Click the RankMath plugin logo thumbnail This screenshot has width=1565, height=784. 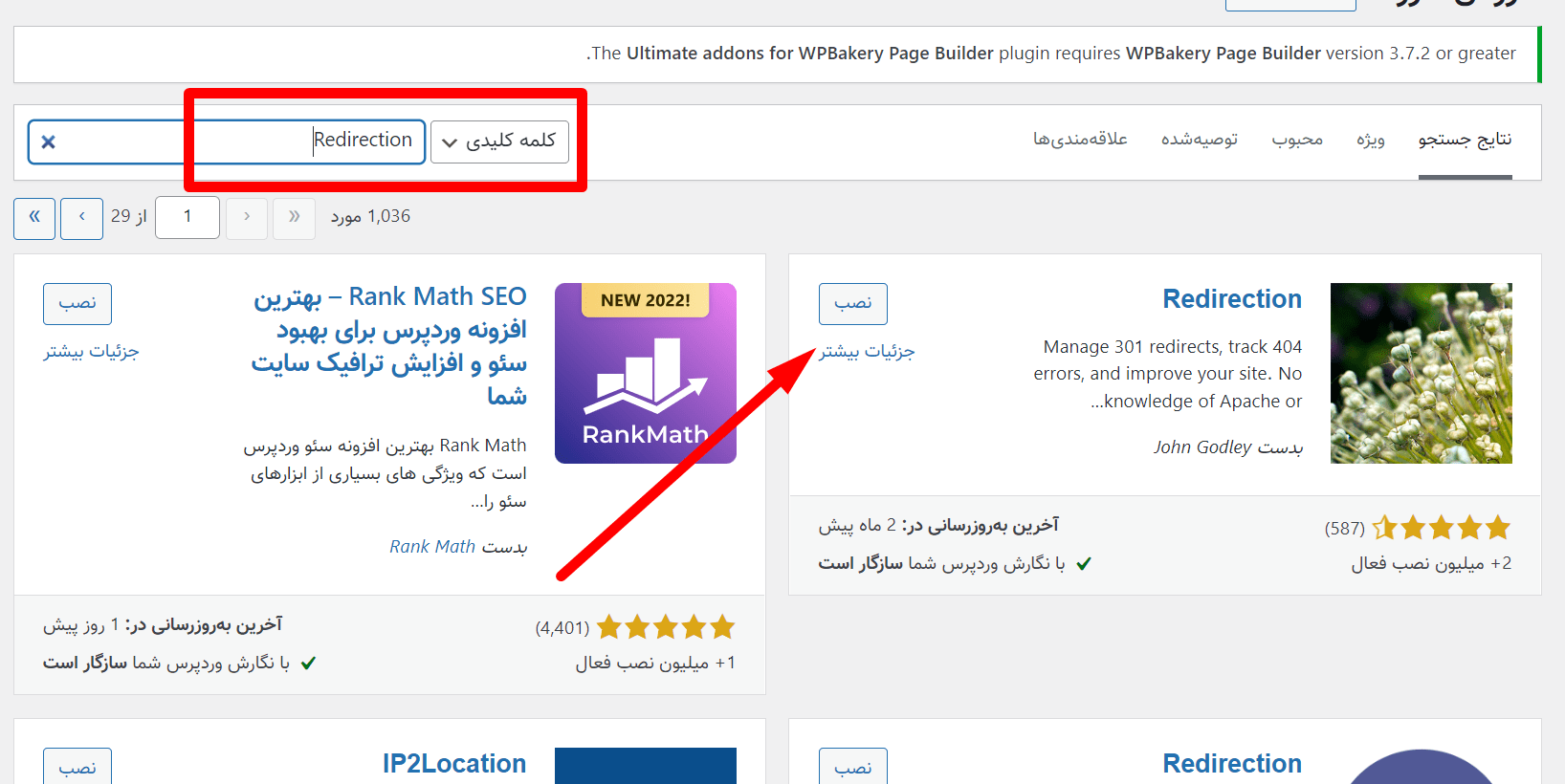(646, 373)
